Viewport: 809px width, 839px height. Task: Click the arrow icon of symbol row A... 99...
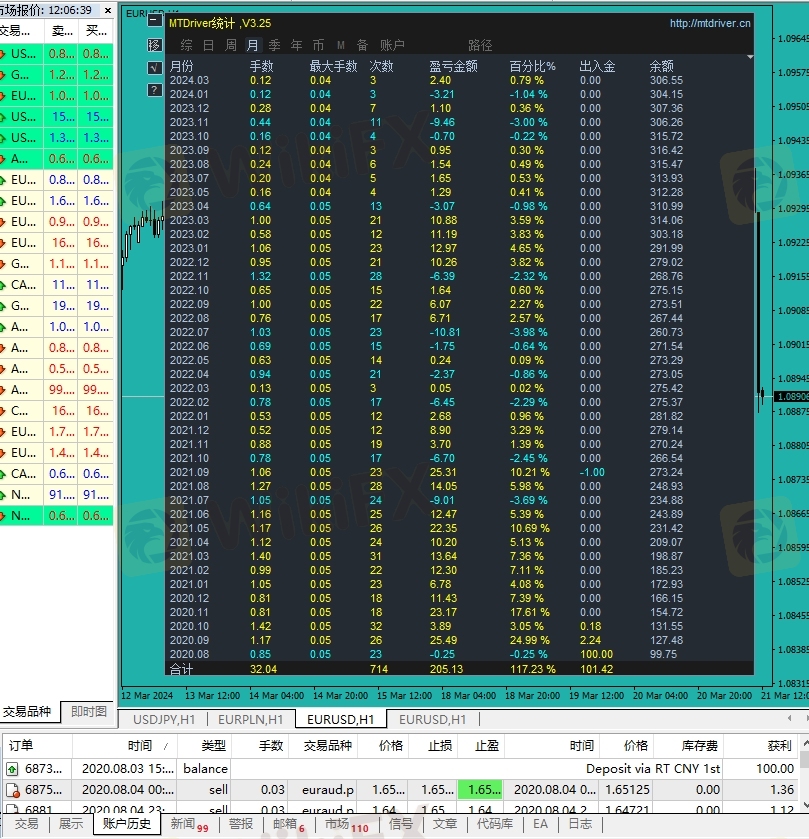tap(3, 390)
